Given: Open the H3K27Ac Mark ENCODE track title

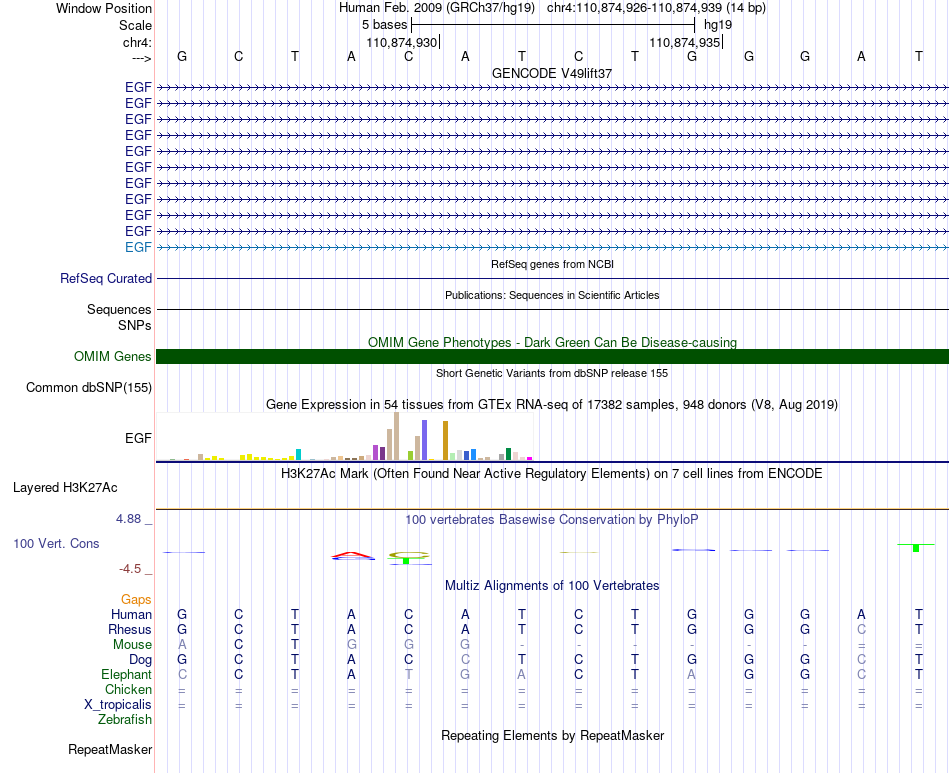Looking at the screenshot, I should click(552, 474).
